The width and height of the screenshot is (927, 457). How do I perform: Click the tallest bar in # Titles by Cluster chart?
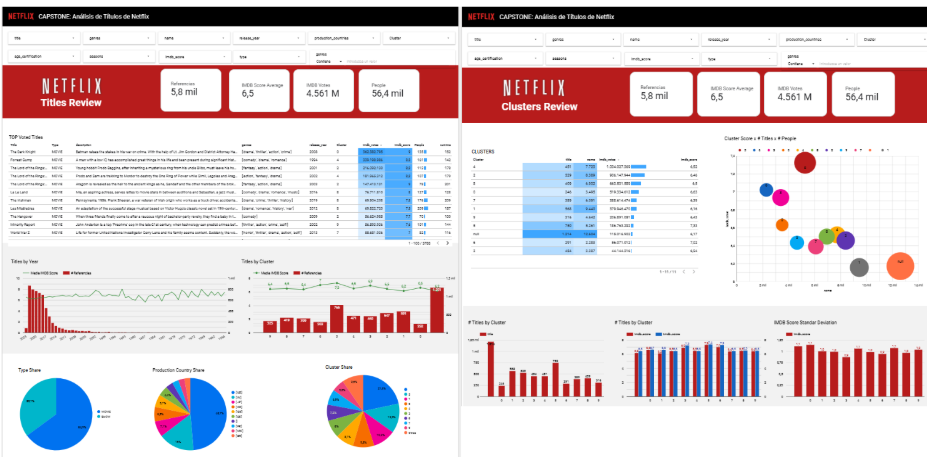click(491, 370)
